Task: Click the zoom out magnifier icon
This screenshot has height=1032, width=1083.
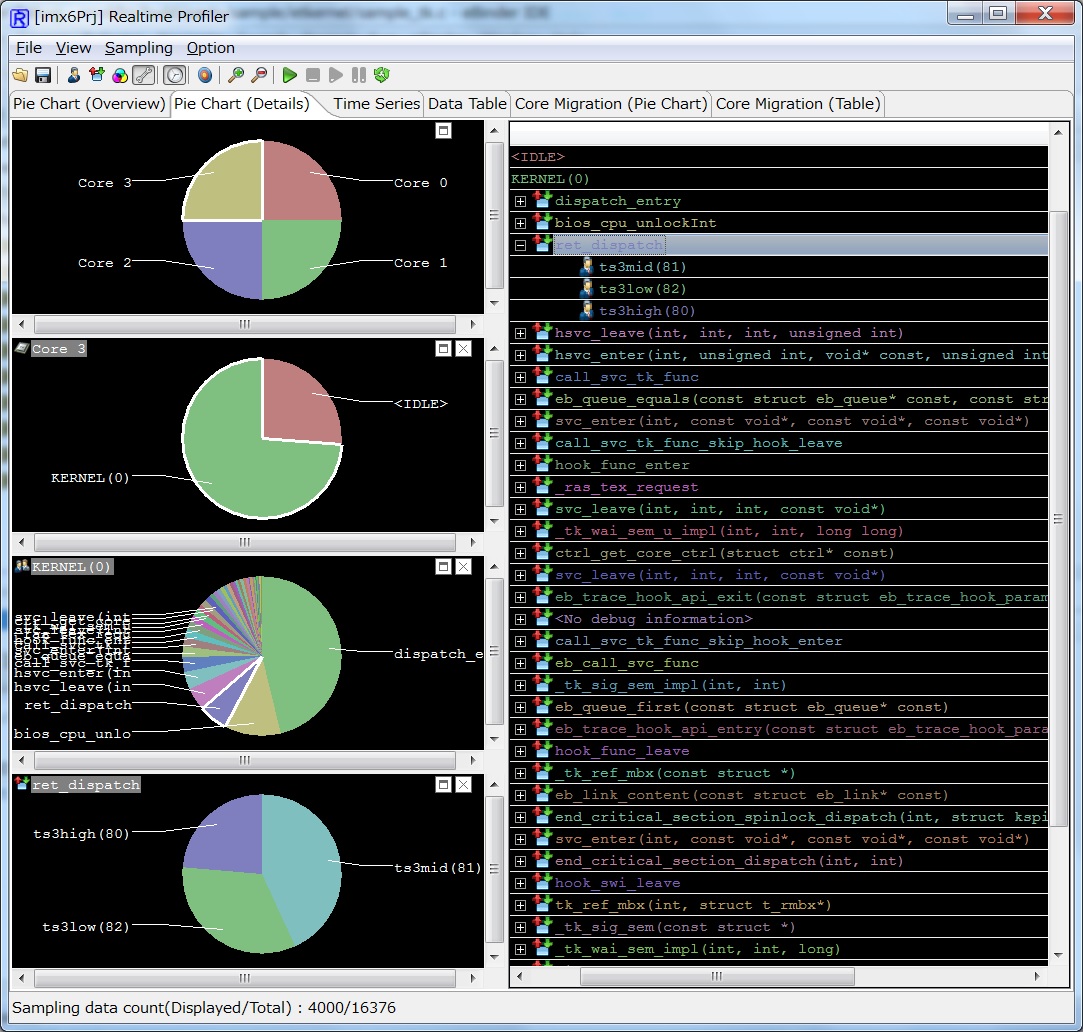Action: [x=259, y=75]
